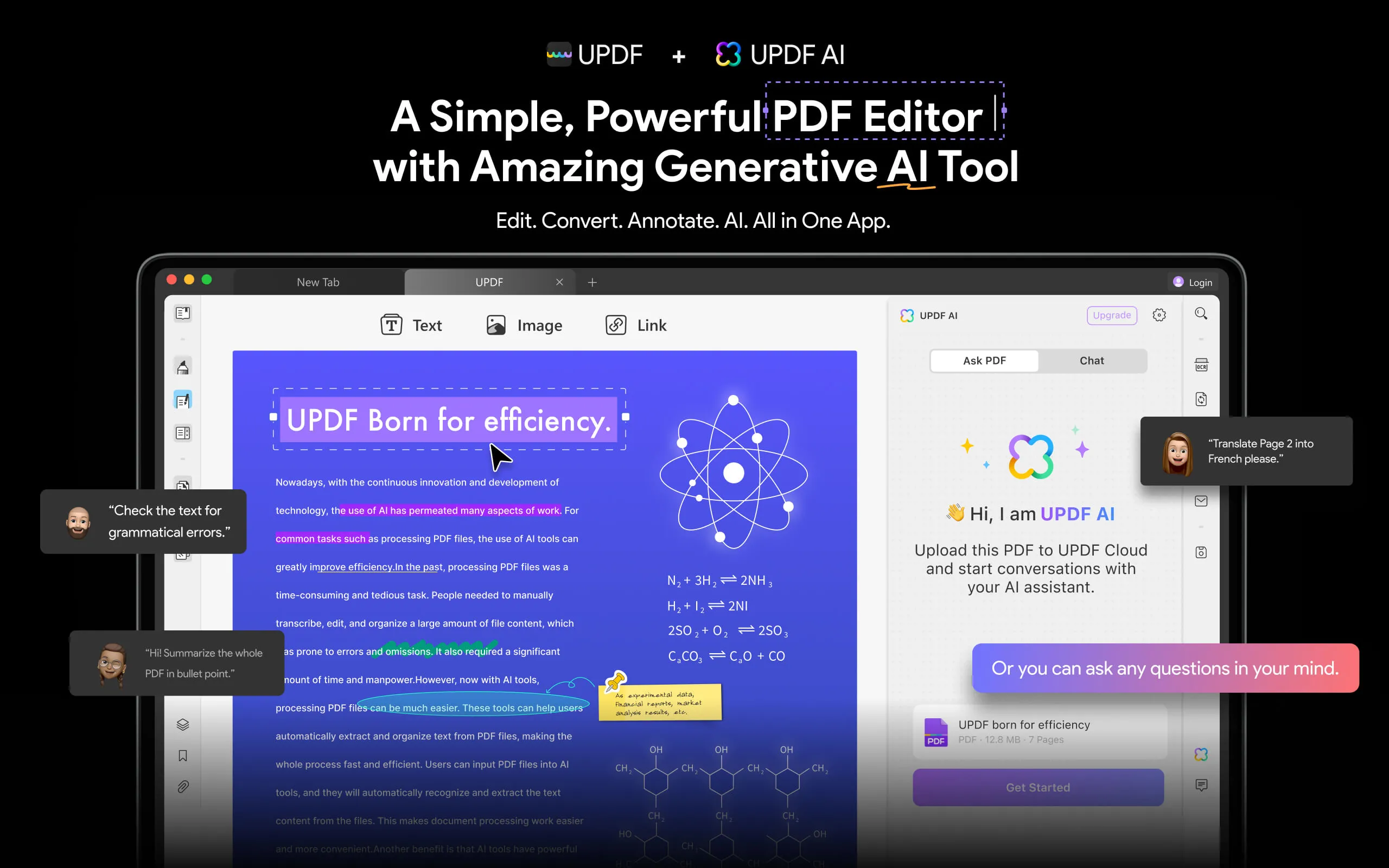The image size is (1389, 868).
Task: Click the UPDF AI search icon
Action: coord(1200,315)
